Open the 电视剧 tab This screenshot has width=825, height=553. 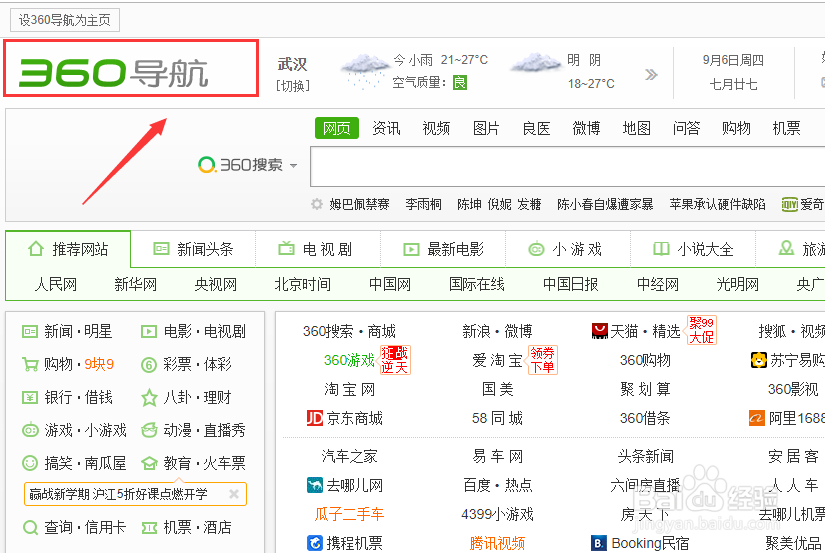pos(318,249)
